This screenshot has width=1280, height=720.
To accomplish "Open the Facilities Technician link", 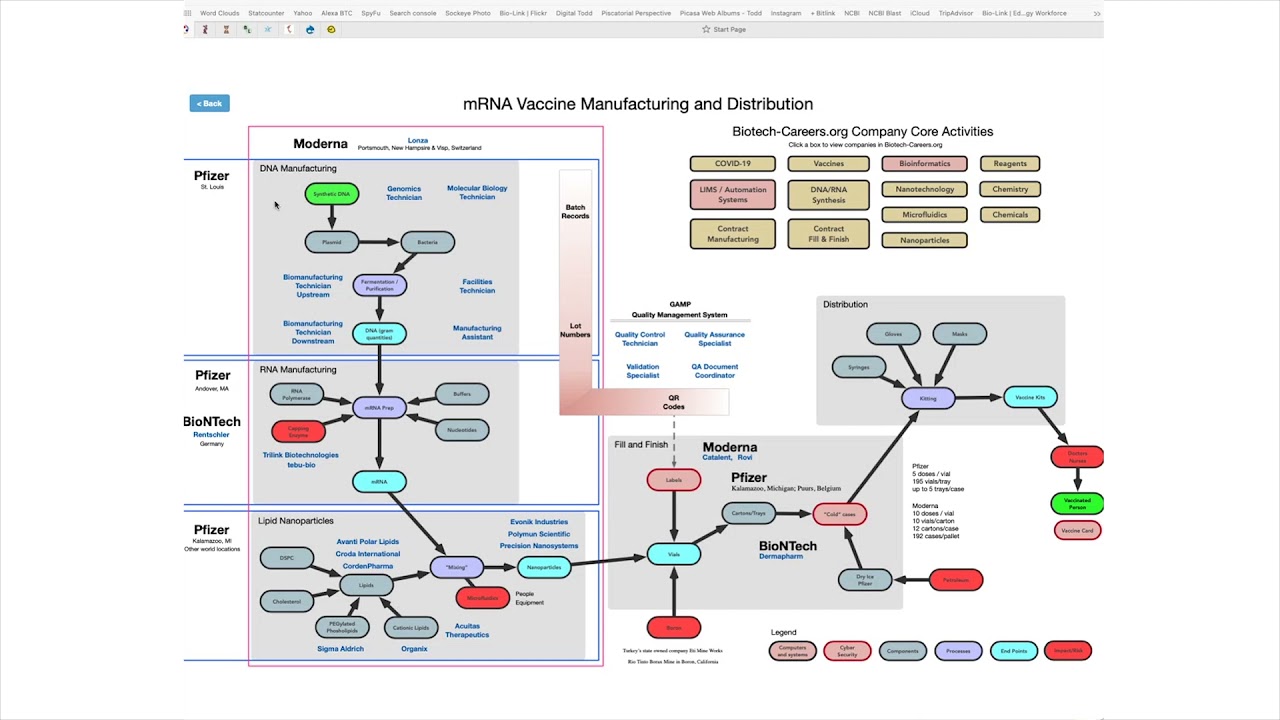I will coord(477,286).
